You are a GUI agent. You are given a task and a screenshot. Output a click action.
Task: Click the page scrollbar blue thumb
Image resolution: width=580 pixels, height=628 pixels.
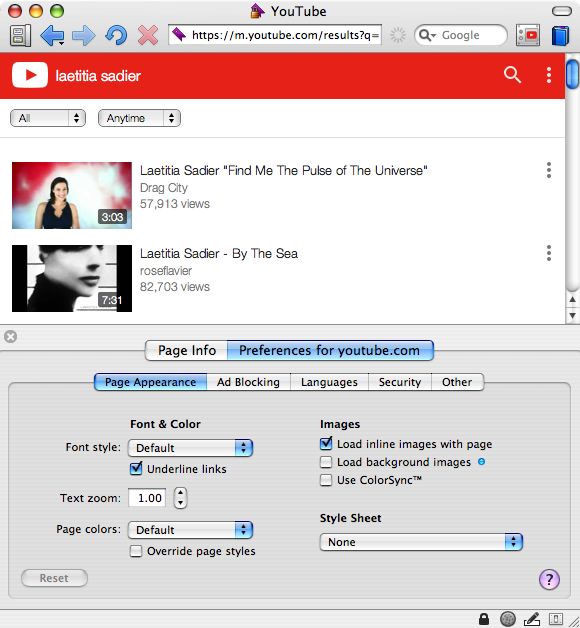tap(572, 74)
